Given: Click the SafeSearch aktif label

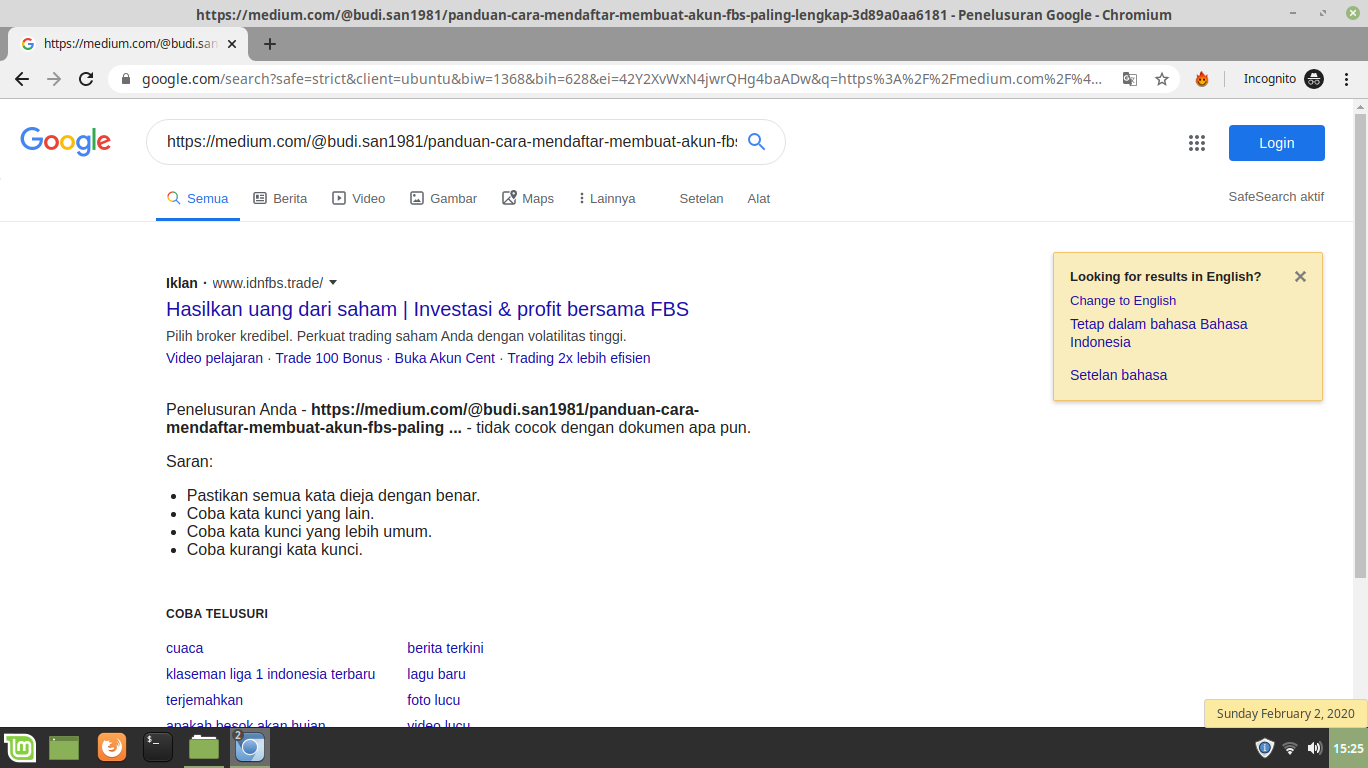Looking at the screenshot, I should [1276, 197].
